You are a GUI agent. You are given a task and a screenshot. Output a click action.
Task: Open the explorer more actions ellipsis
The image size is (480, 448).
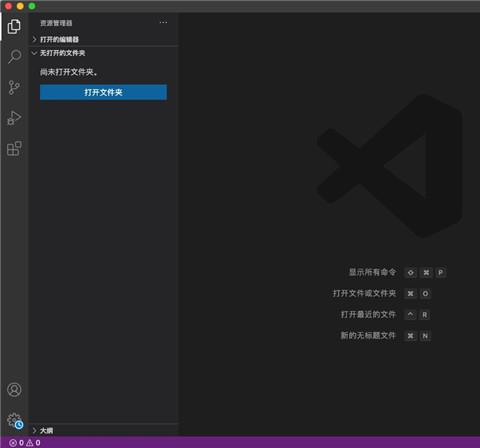[163, 23]
